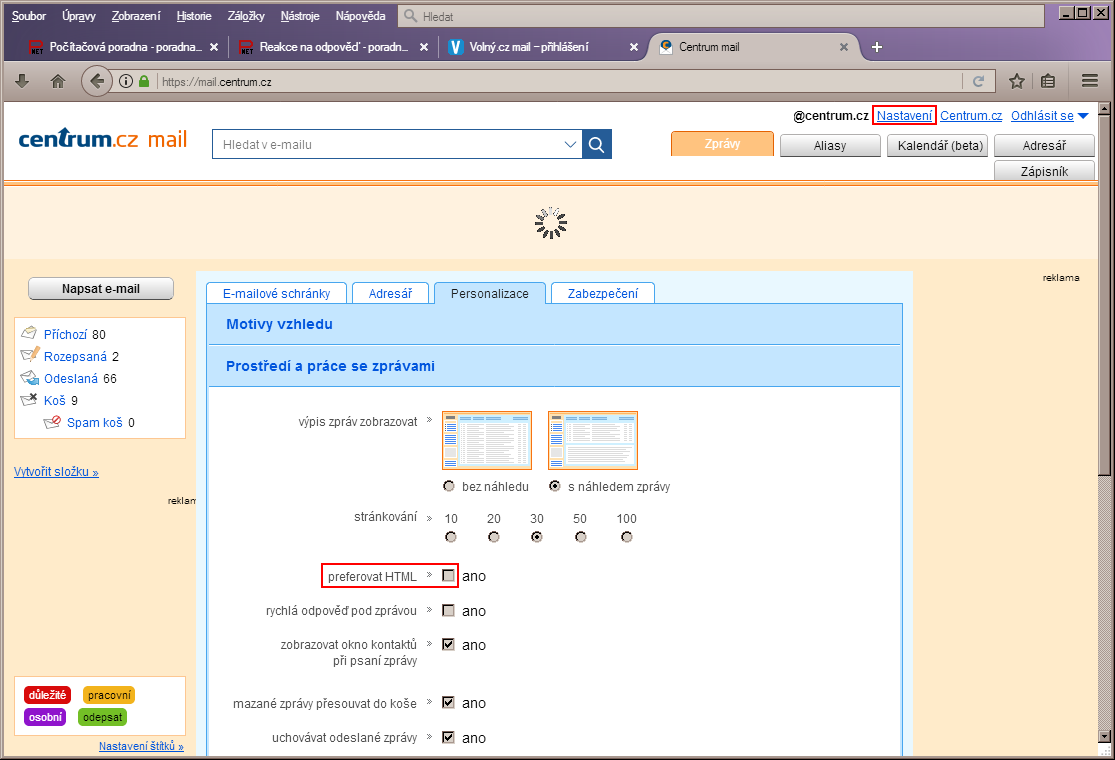Screen dimensions: 1115x760
Task: Bookmark this page with star icon
Action: point(1017,81)
